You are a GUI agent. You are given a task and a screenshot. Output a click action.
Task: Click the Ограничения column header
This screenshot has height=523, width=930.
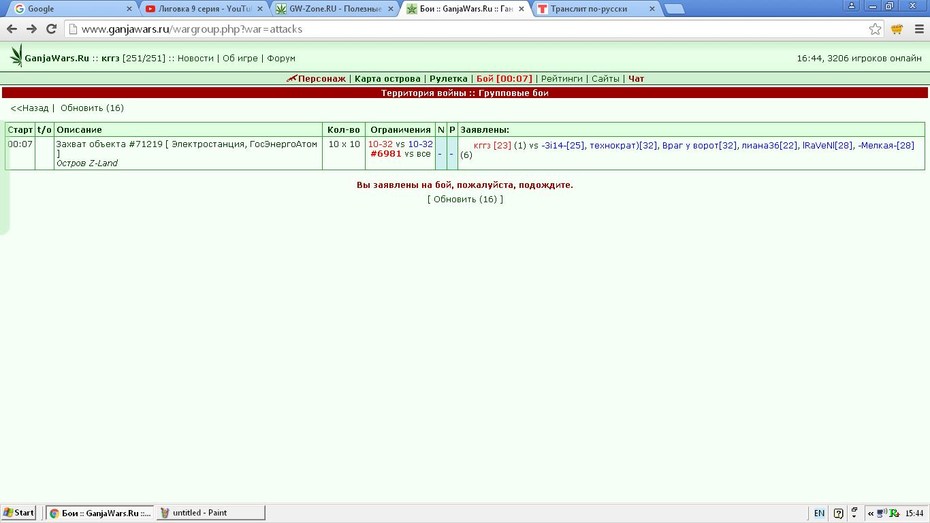click(x=400, y=130)
